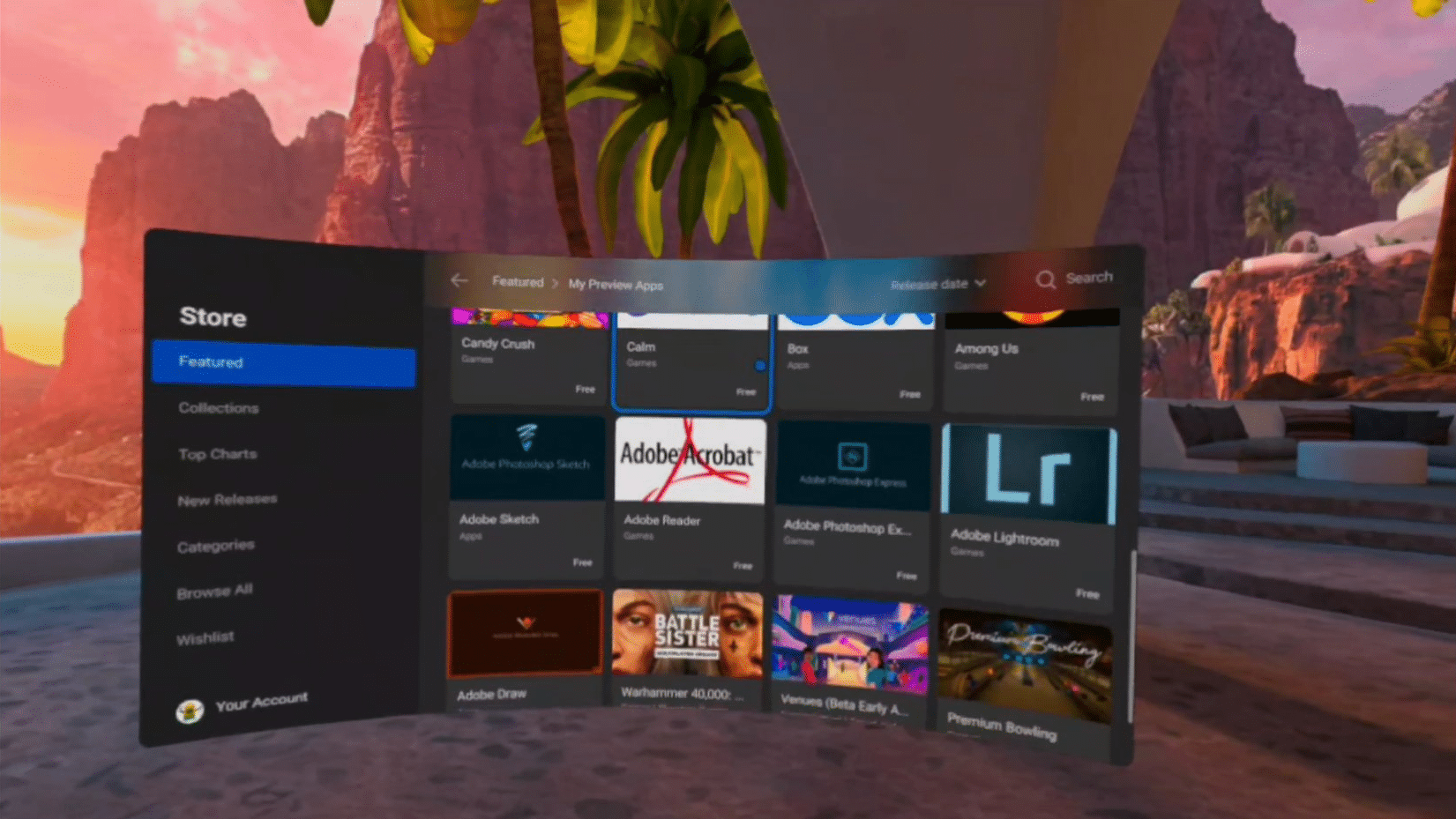The image size is (1456, 819).
Task: Click the search magnifier icon
Action: point(1045,279)
